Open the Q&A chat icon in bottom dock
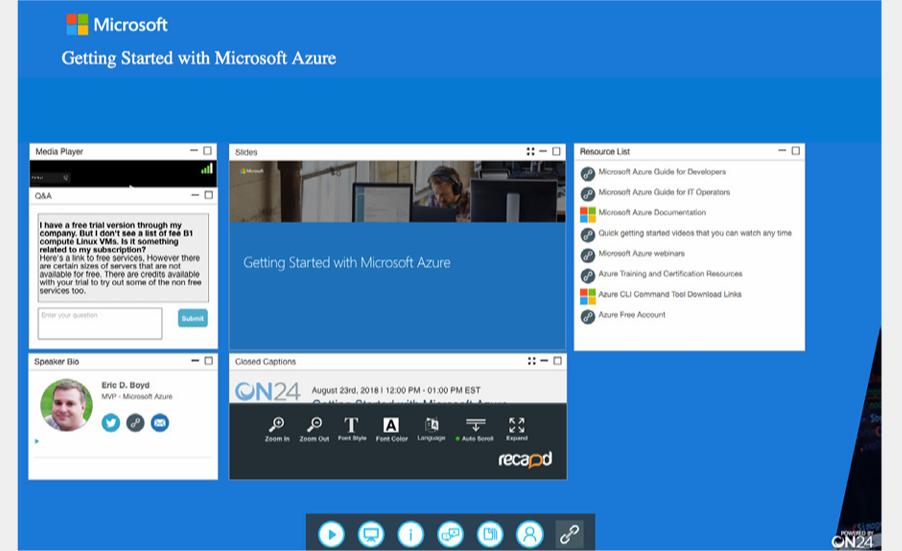 450,534
